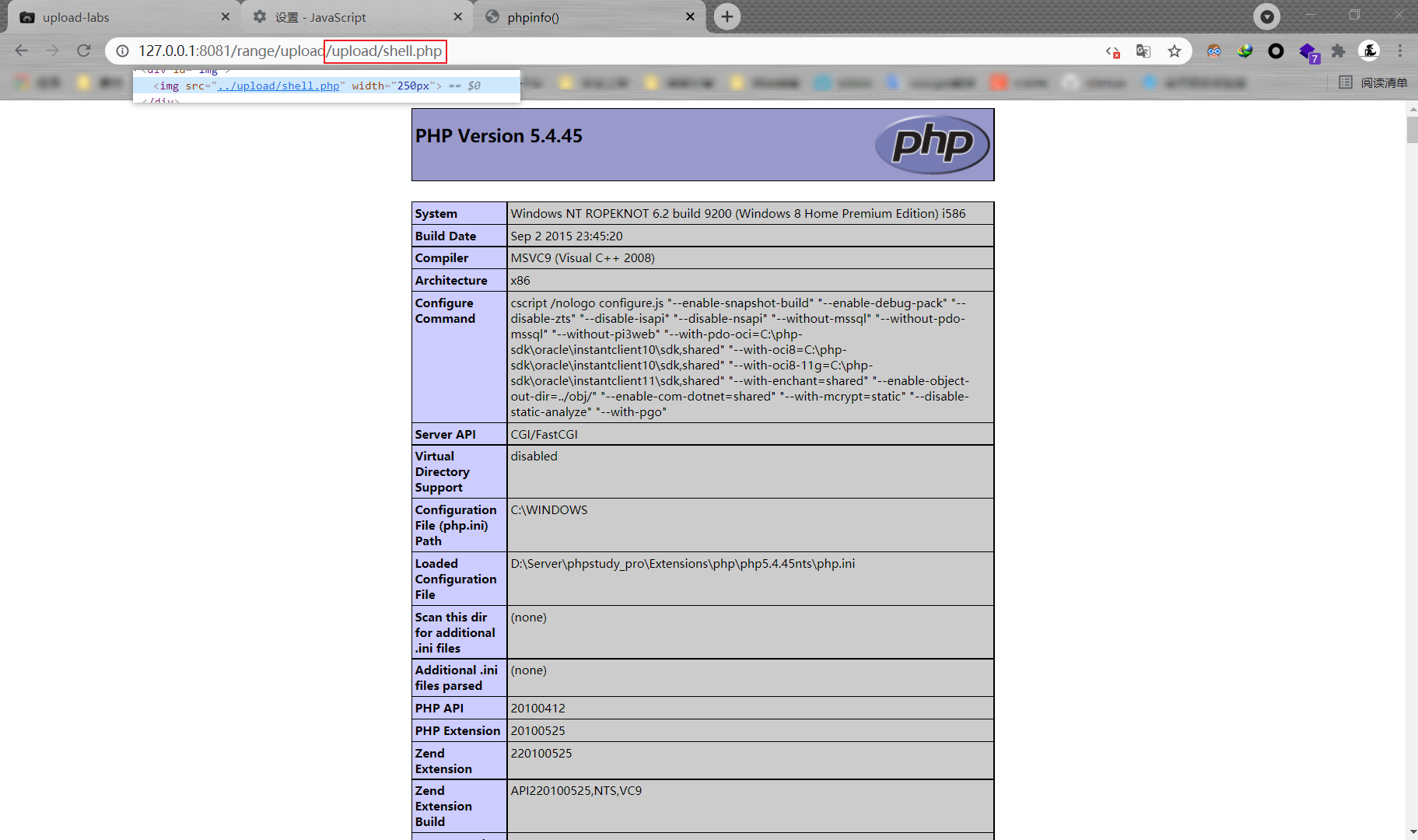Click the Windows NT ROPEKNOT system value
Screen dimensions: 1418x840
[x=738, y=214]
